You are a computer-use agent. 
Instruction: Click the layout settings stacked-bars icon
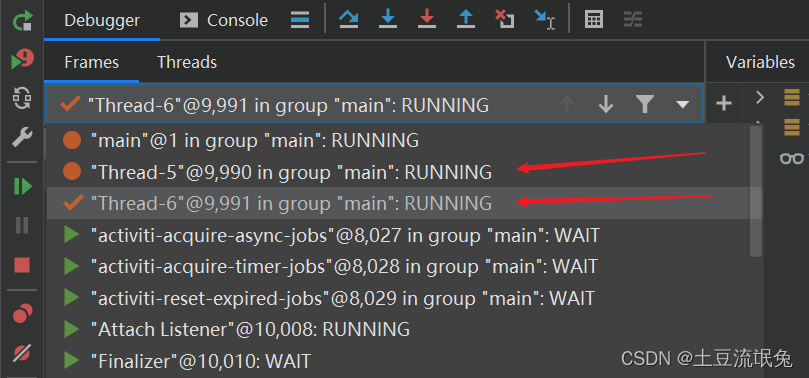click(300, 20)
